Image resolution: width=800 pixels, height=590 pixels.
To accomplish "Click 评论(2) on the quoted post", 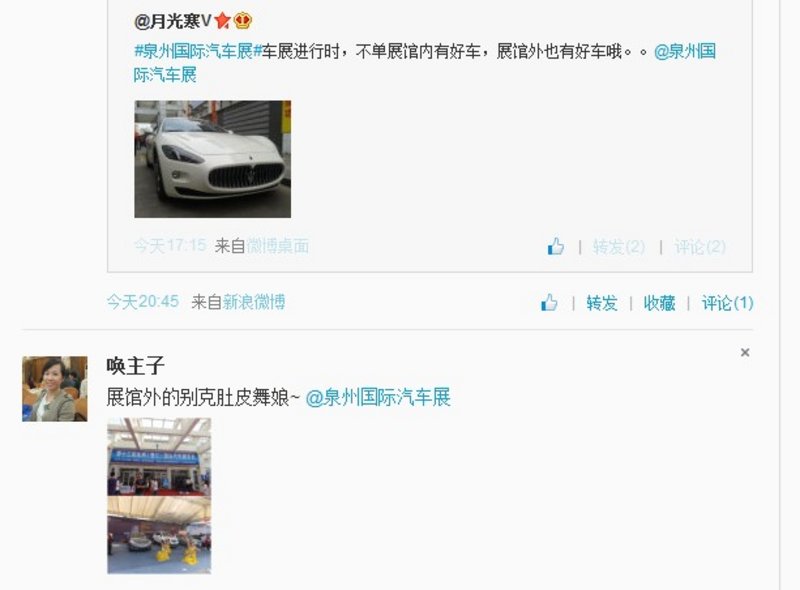I will (700, 247).
